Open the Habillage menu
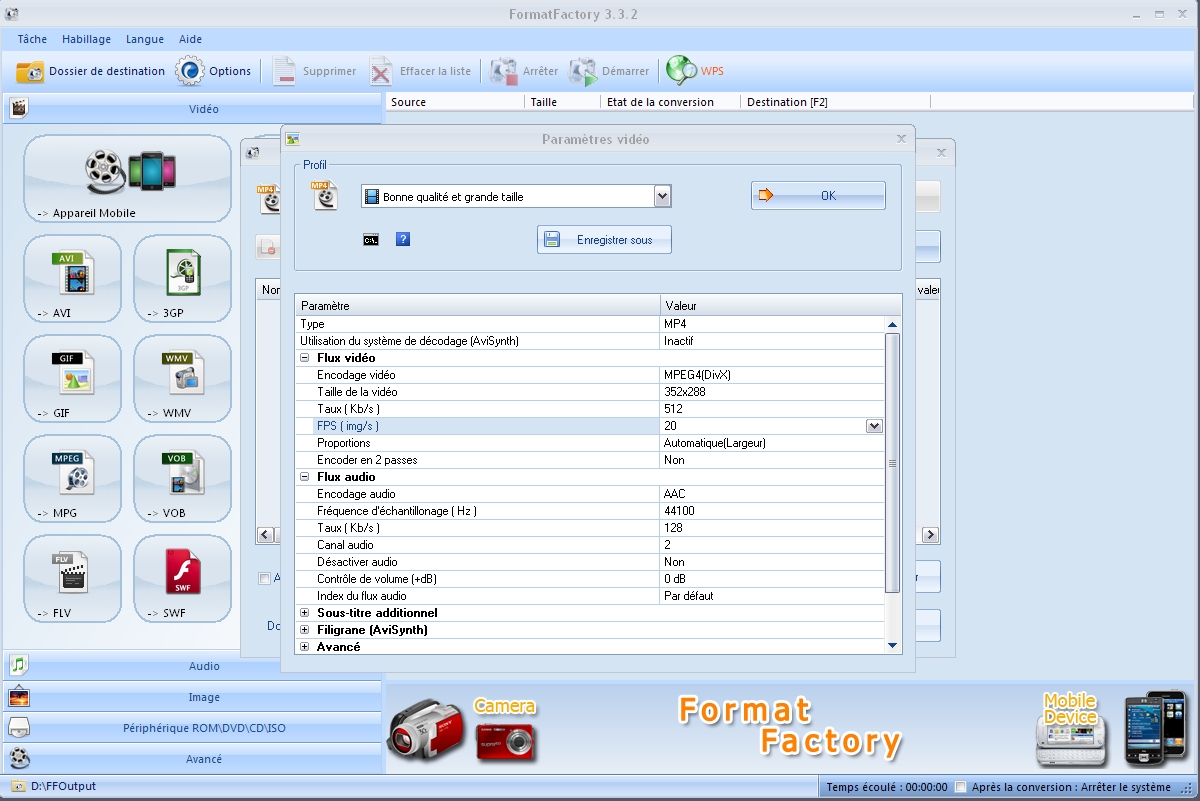Image resolution: width=1200 pixels, height=801 pixels. 86,39
